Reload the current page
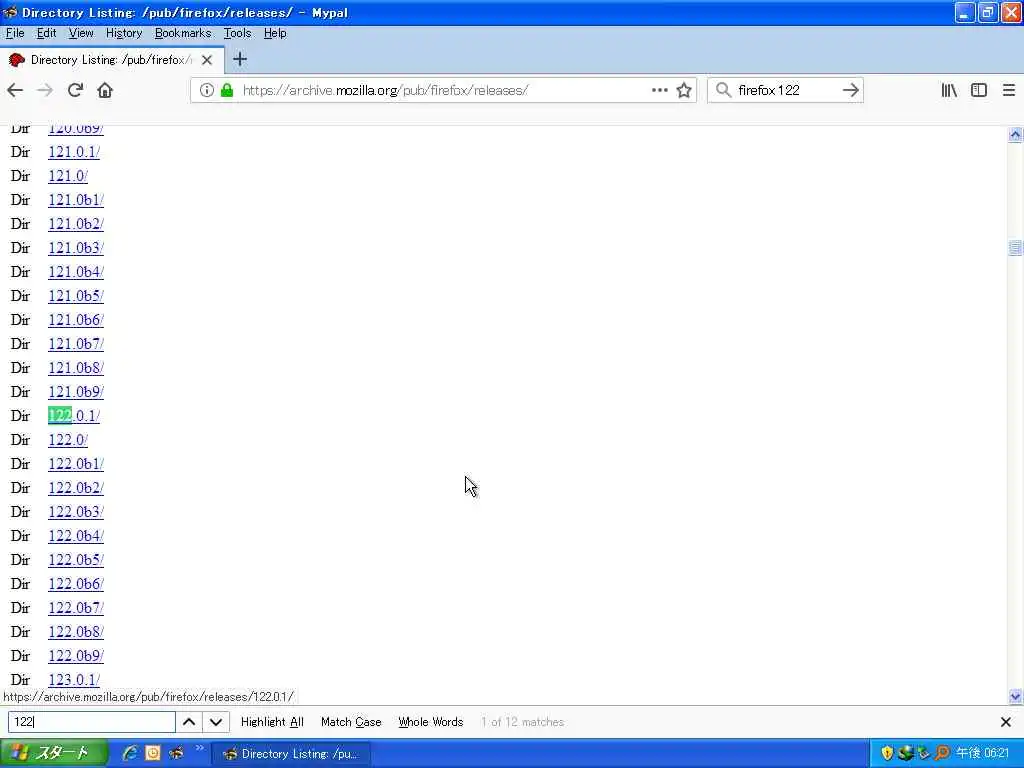1024x768 pixels. tap(75, 90)
